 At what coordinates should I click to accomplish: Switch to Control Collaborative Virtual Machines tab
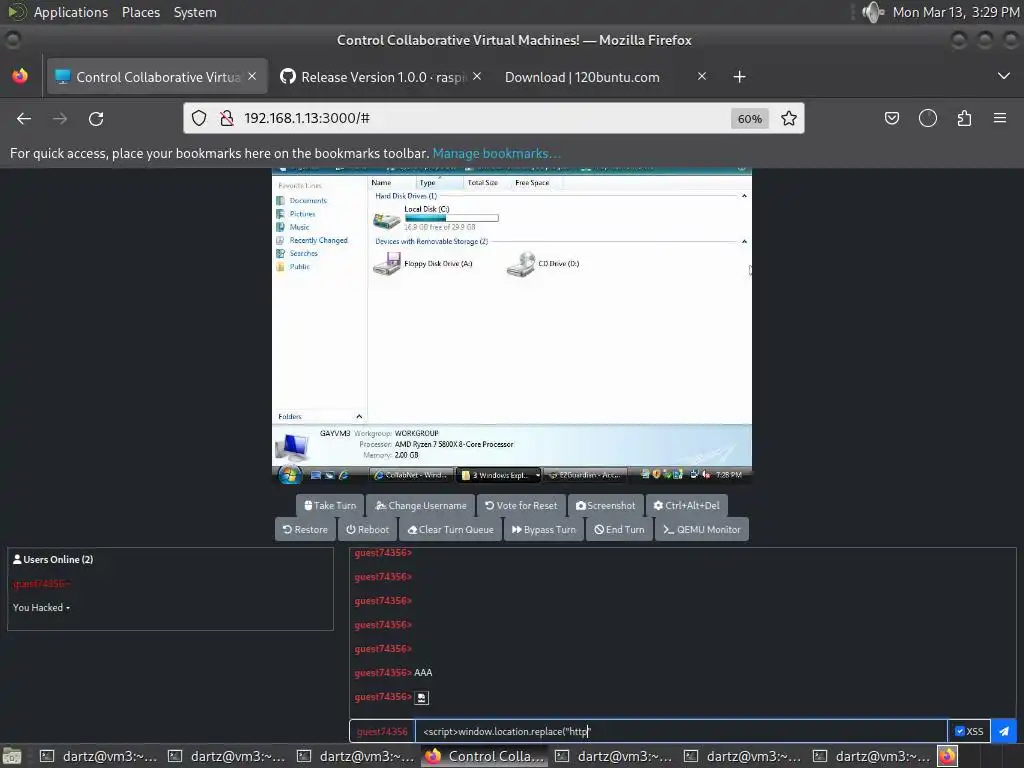pos(157,77)
